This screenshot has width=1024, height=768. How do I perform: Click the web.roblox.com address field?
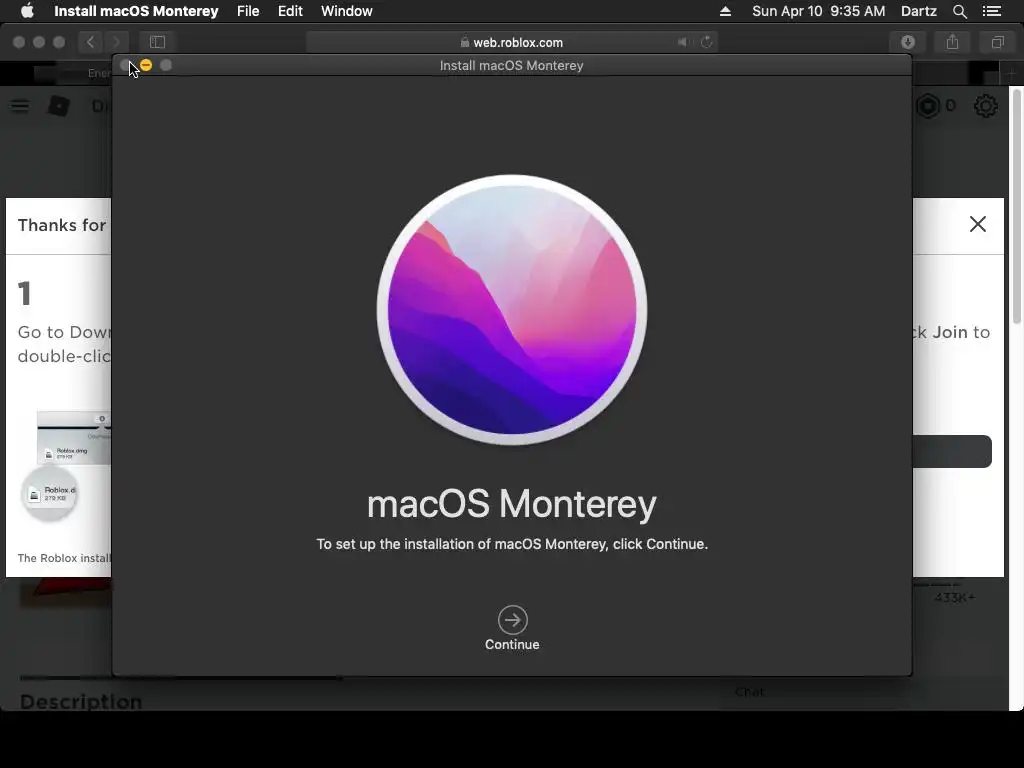click(511, 42)
